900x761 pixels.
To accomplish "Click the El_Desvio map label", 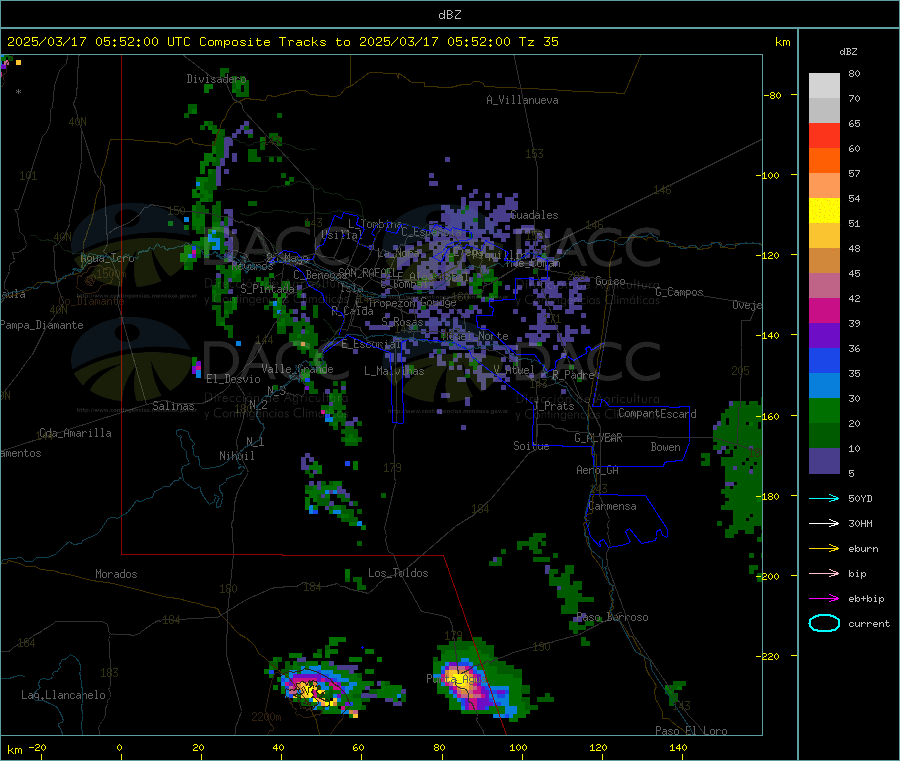I will pos(233,379).
